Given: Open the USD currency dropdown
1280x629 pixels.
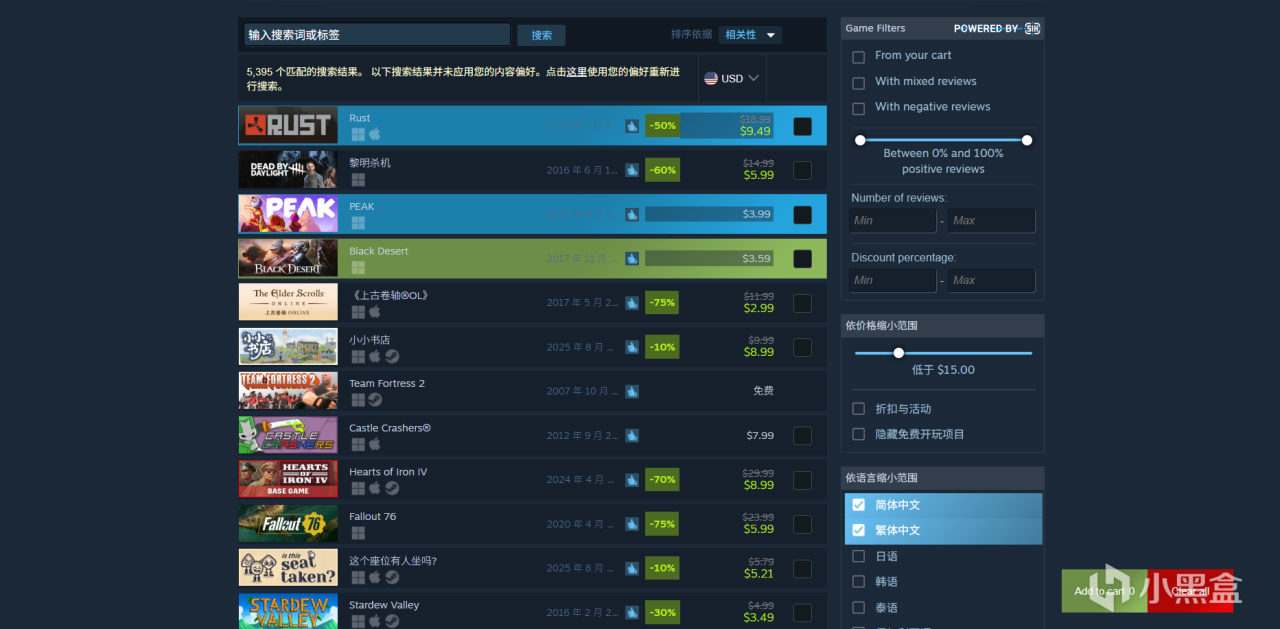Looking at the screenshot, I should coord(732,78).
